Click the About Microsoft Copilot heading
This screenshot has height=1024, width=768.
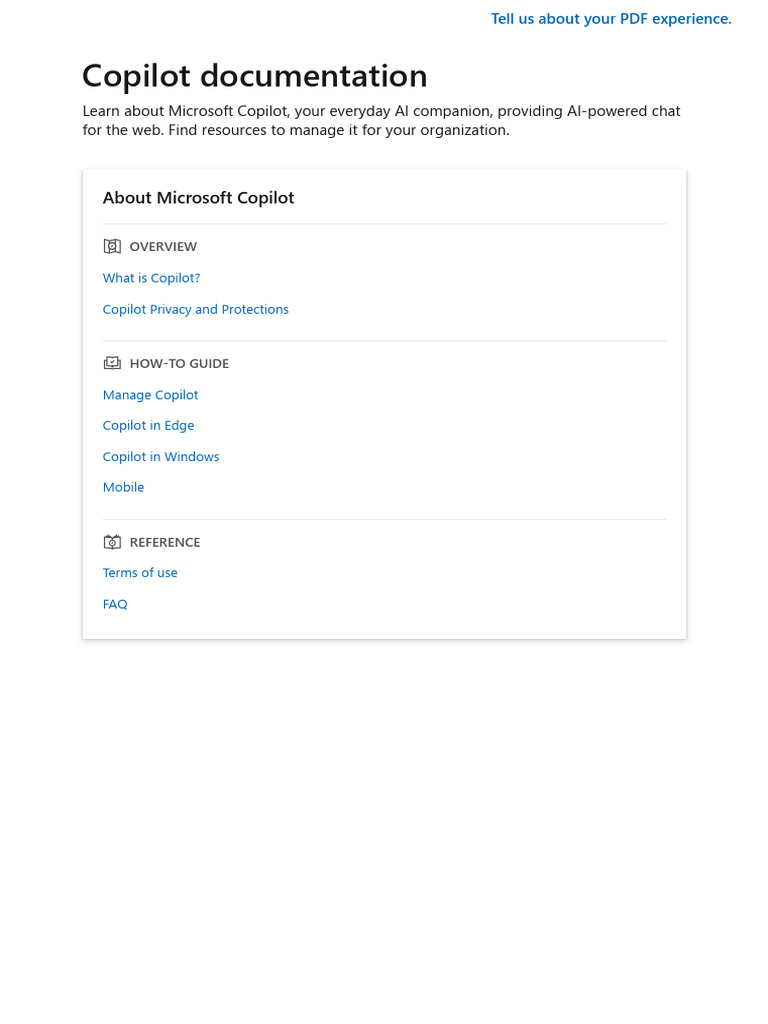coord(198,198)
